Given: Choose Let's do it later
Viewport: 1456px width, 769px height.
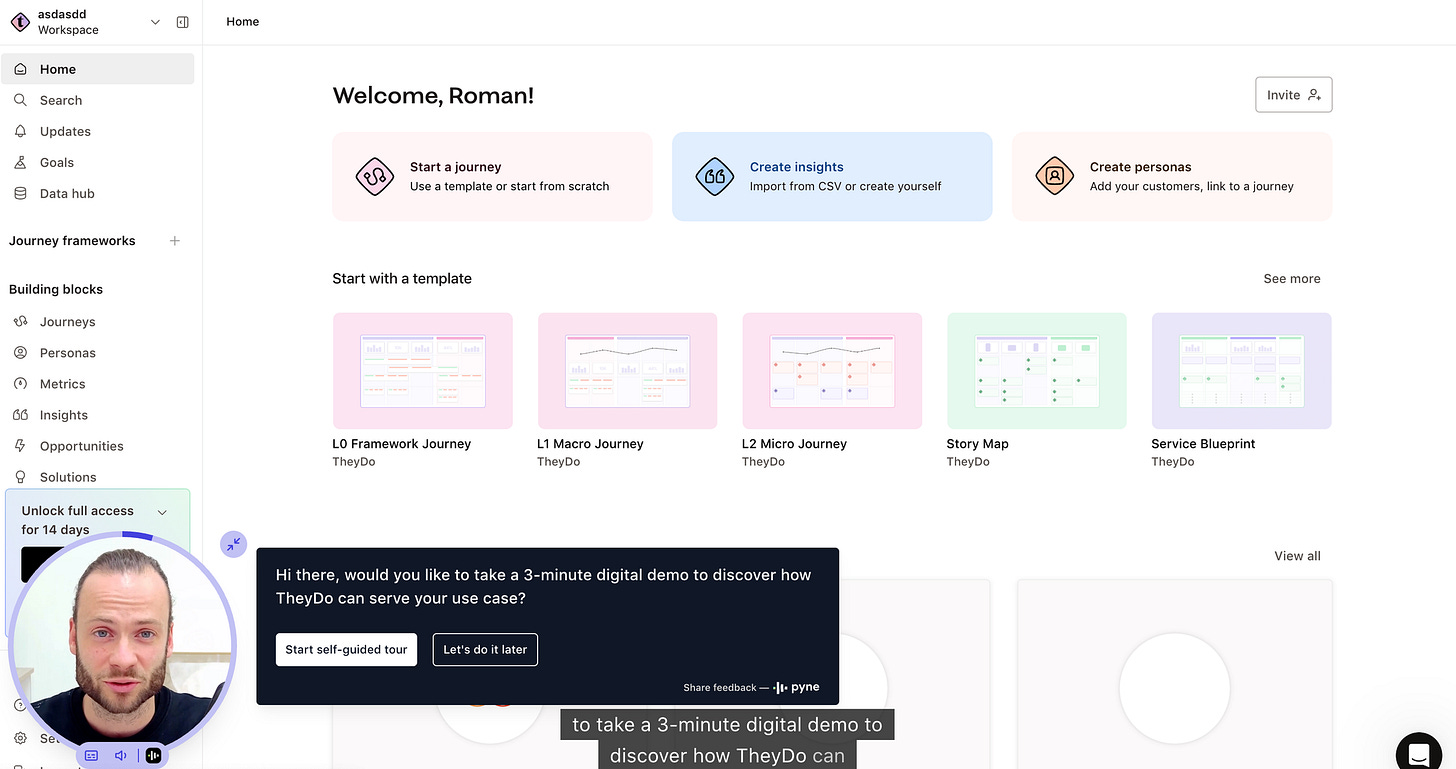Looking at the screenshot, I should pyautogui.click(x=485, y=649).
